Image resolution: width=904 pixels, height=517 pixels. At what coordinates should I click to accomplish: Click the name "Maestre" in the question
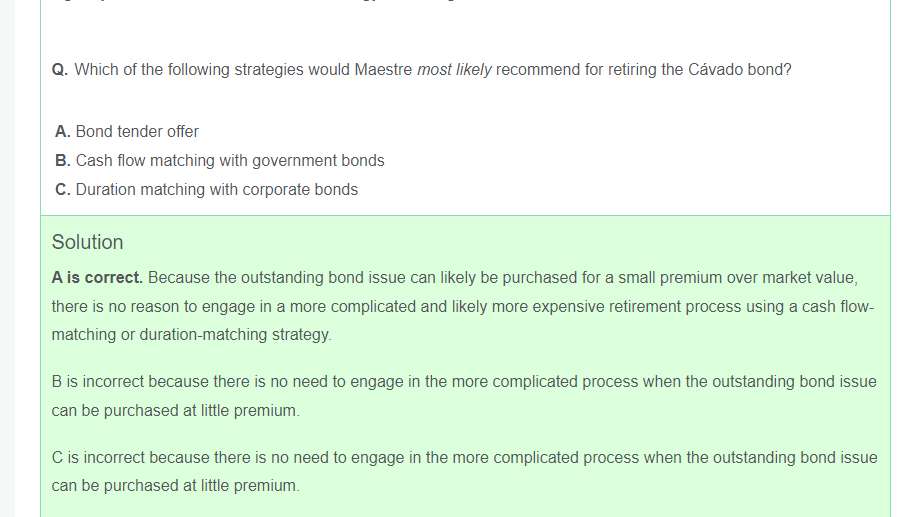click(383, 70)
